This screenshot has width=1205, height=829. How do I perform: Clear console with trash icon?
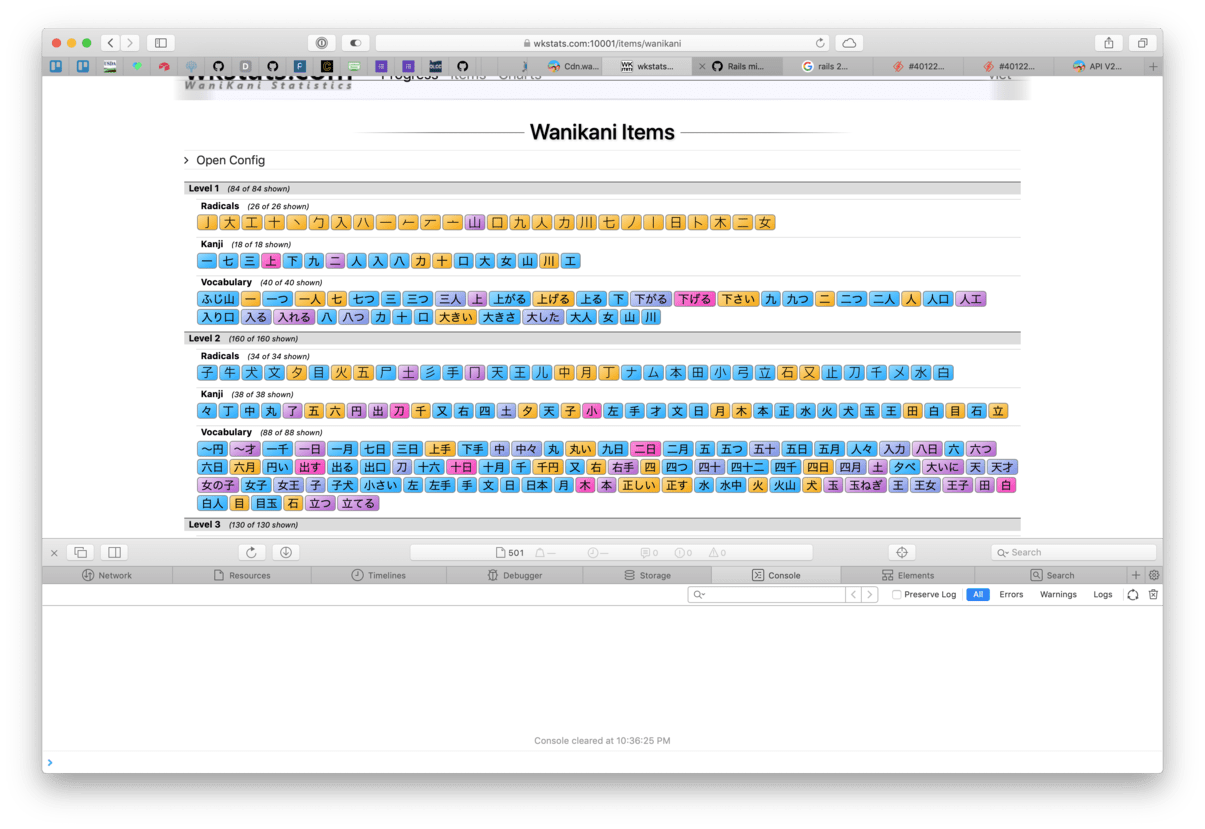click(x=1153, y=594)
